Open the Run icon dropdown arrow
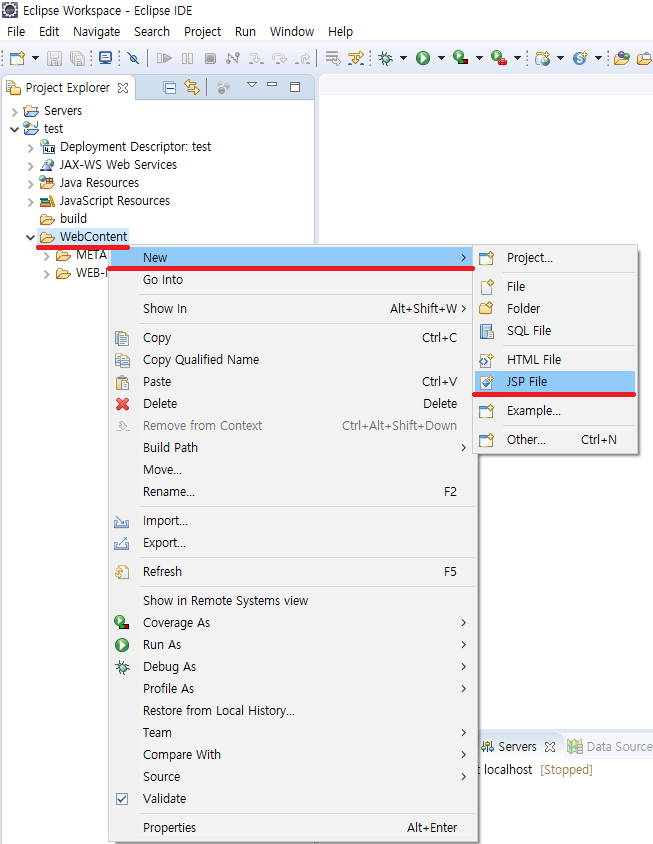The width and height of the screenshot is (653, 844). point(441,58)
